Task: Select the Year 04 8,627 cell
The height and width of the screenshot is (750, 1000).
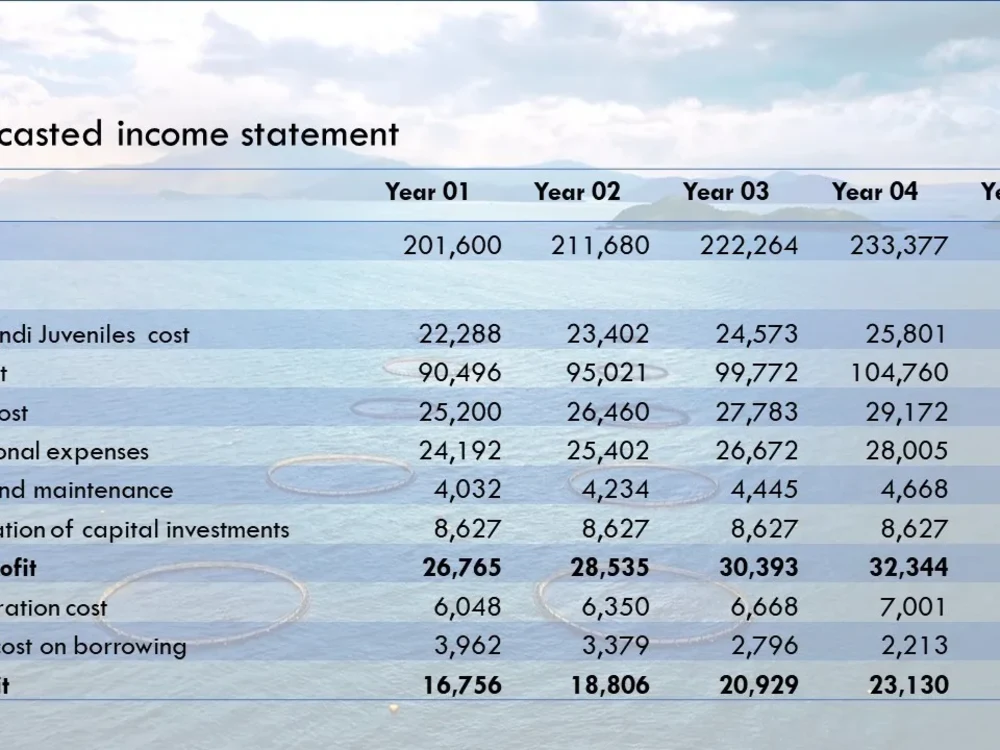Action: 914,529
